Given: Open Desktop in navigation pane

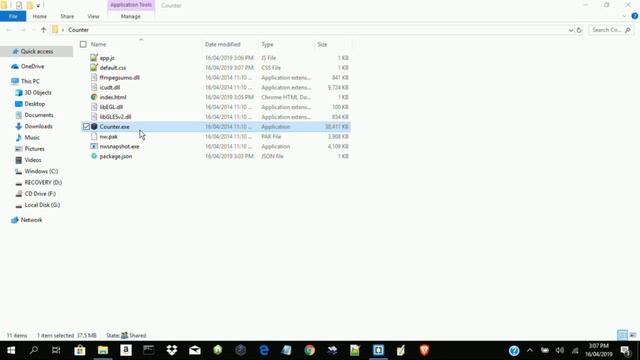Looking at the screenshot, I should pos(35,104).
